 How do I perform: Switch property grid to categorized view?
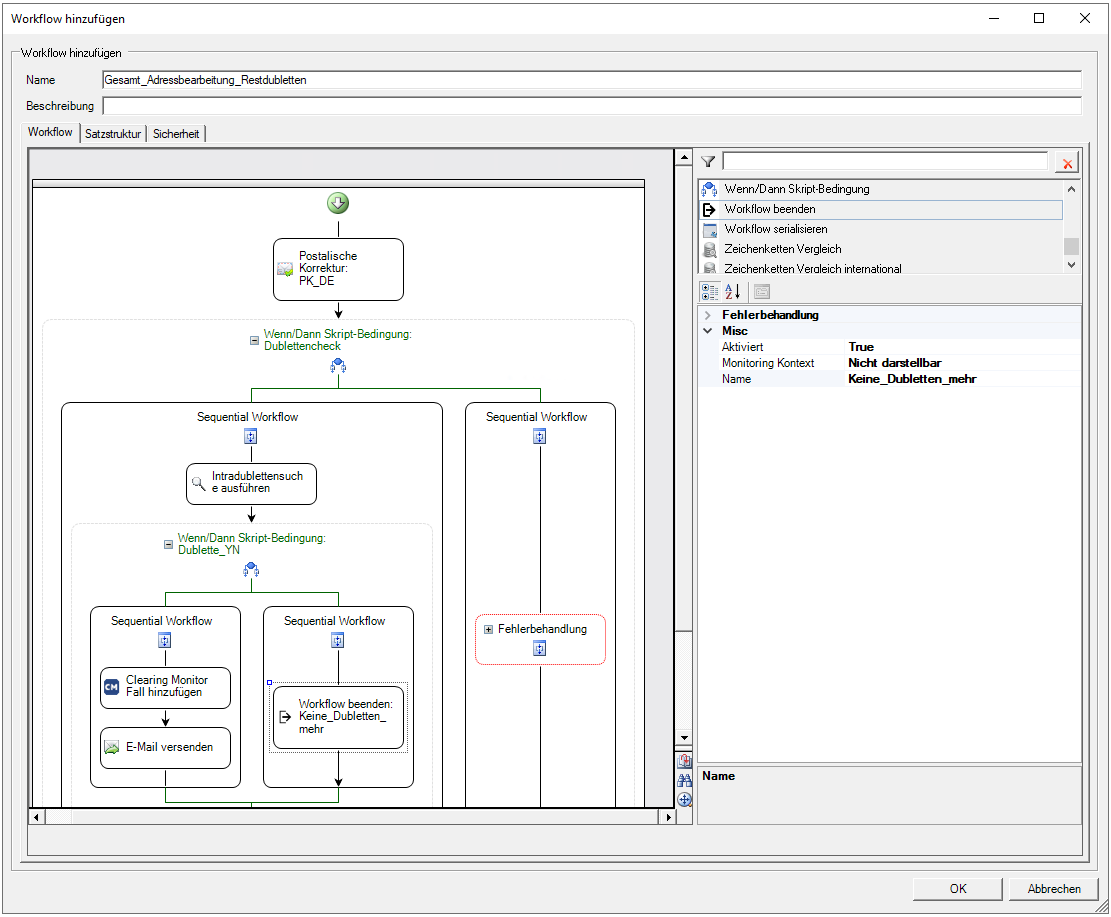point(710,291)
